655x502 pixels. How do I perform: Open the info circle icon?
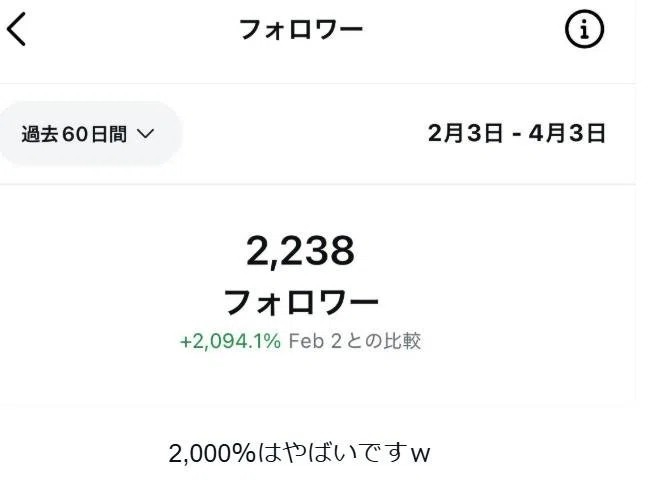click(584, 30)
